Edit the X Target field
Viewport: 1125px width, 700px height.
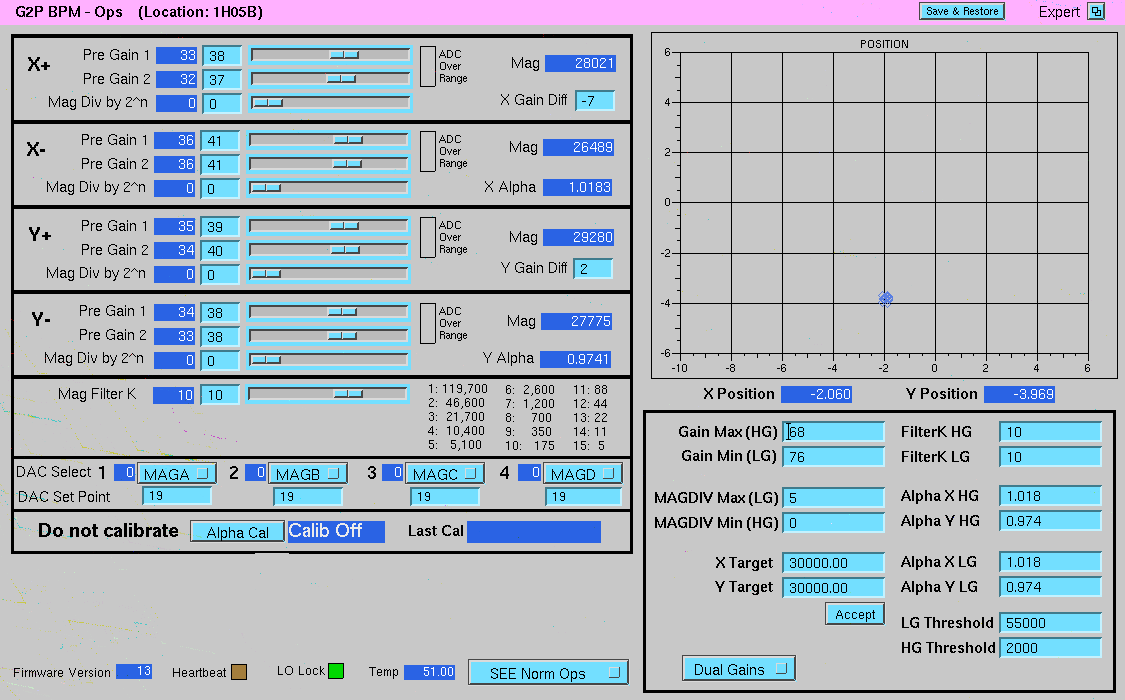tap(834, 563)
